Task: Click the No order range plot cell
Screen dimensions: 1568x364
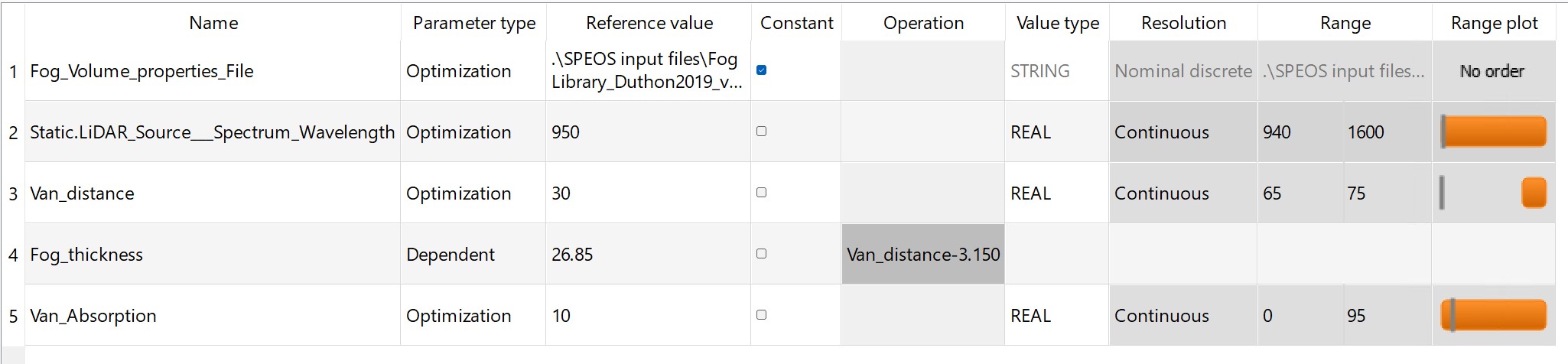Action: [1494, 70]
